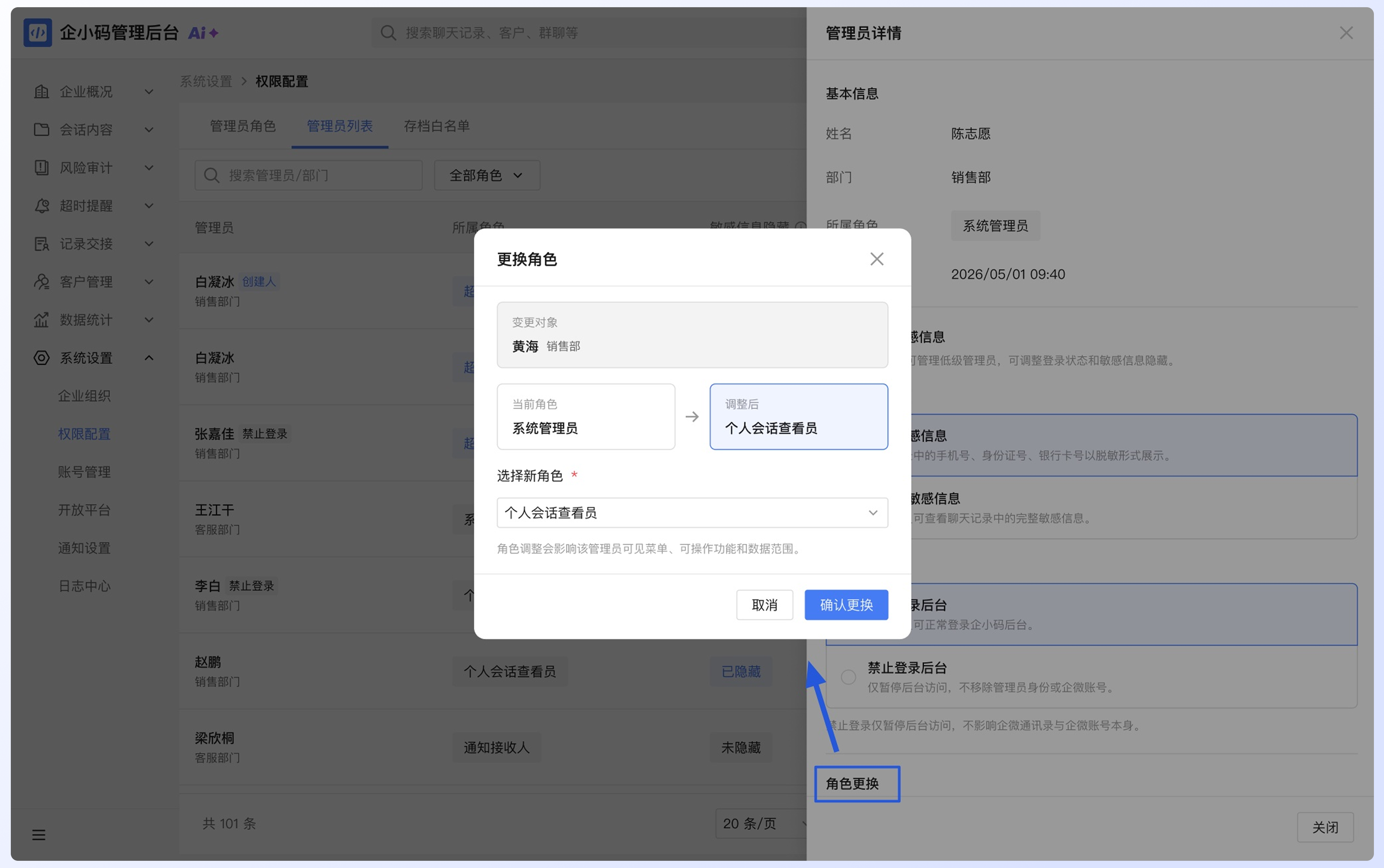Select the 禁止登录后台 radio option
Viewport: 1384px width, 868px height.
[848, 677]
